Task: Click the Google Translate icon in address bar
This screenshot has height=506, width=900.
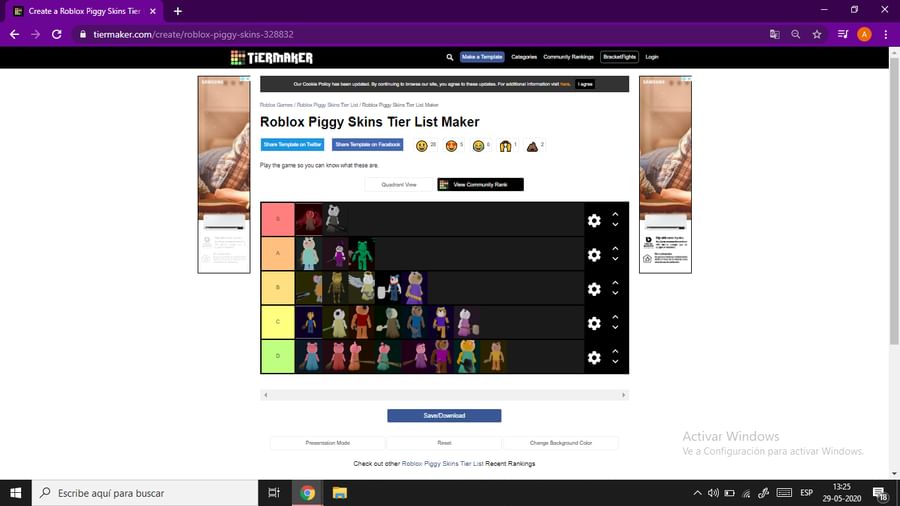Action: tap(774, 34)
